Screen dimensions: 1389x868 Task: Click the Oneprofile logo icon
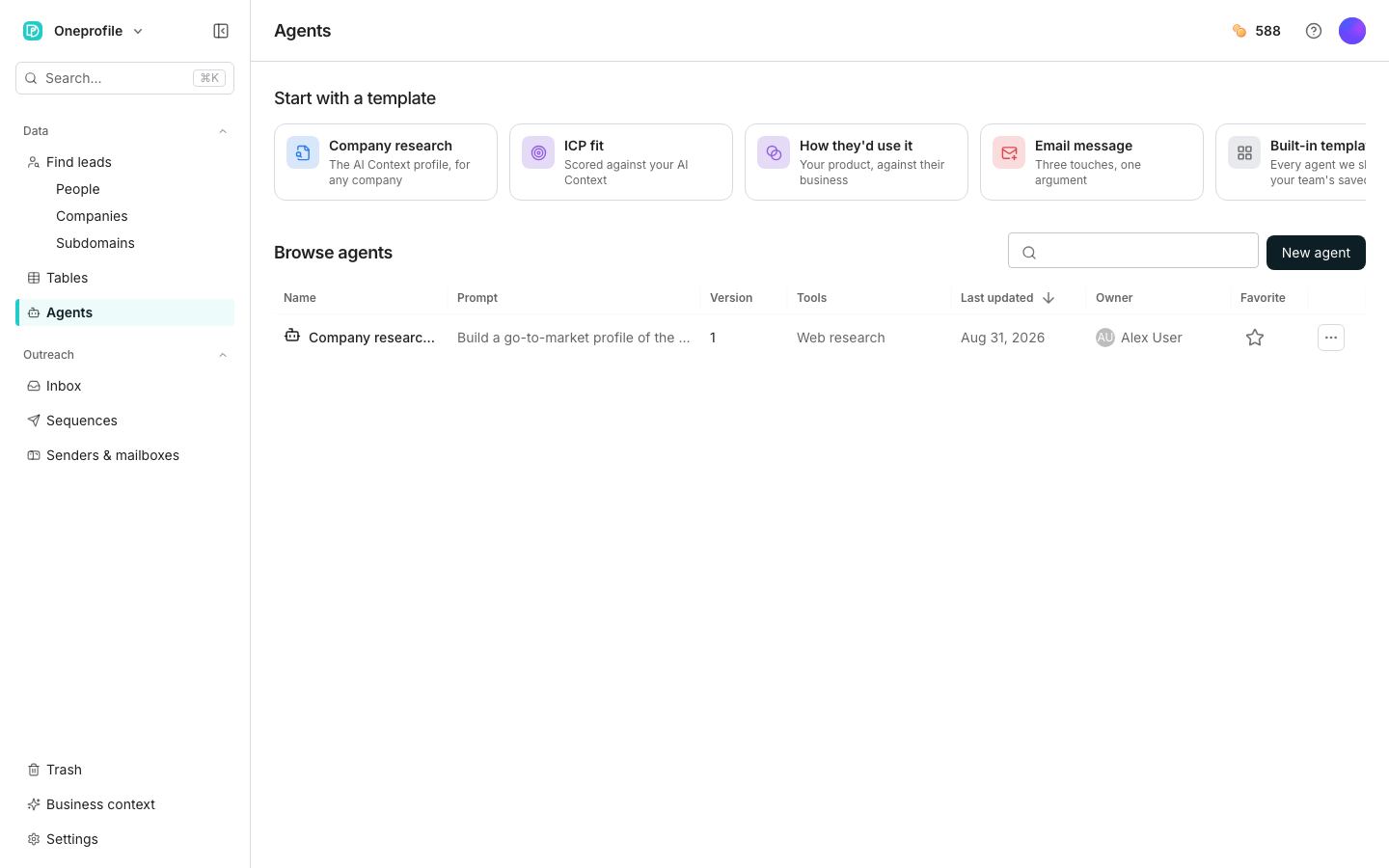click(33, 31)
